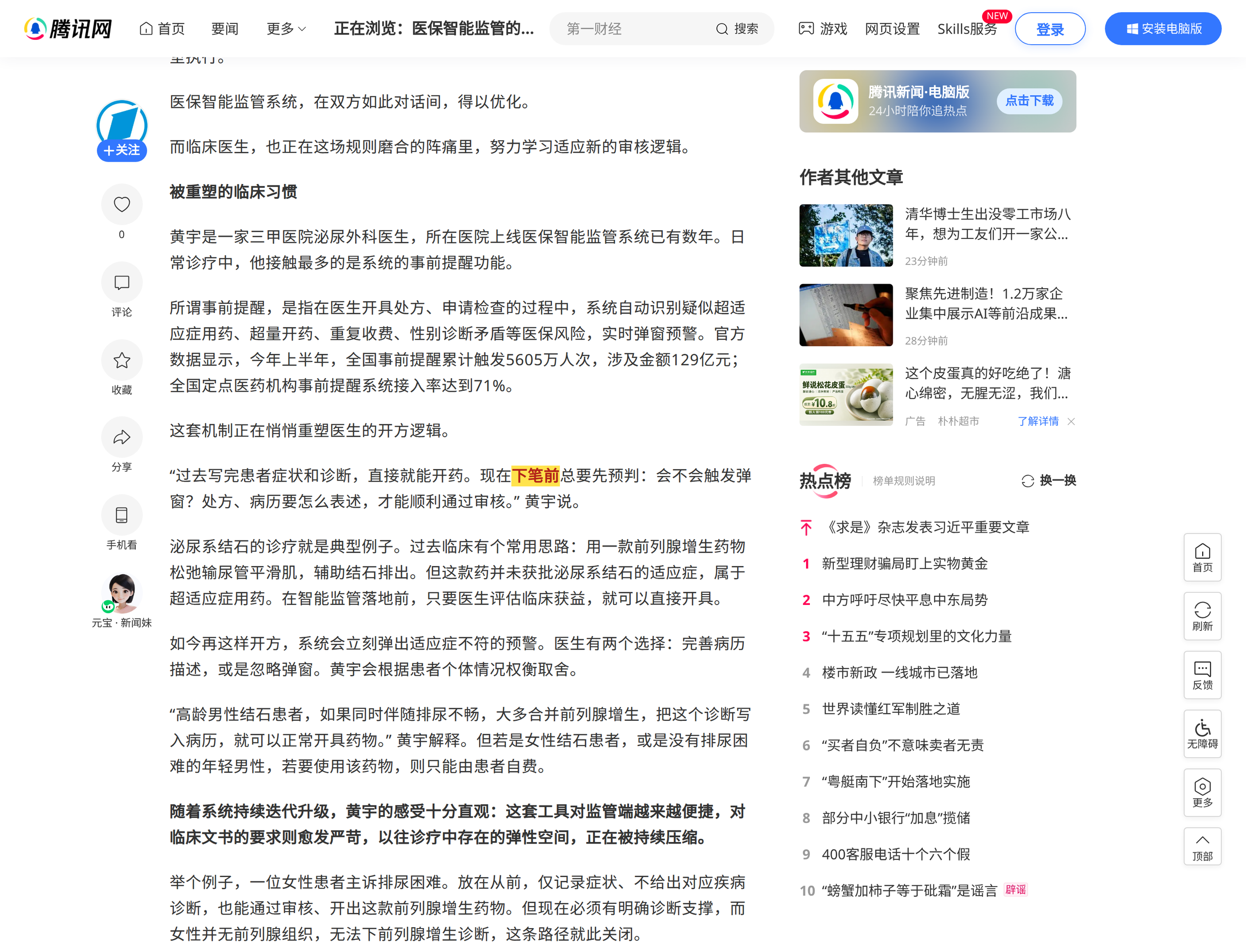1246x952 pixels.
Task: Open hot item 400客服电话十个六个假
Action: [895, 854]
